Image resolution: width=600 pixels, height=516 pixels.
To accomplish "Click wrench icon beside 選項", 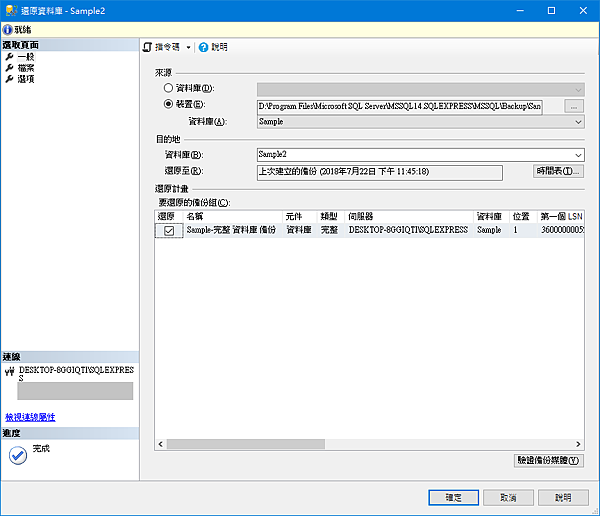I will tap(10, 79).
